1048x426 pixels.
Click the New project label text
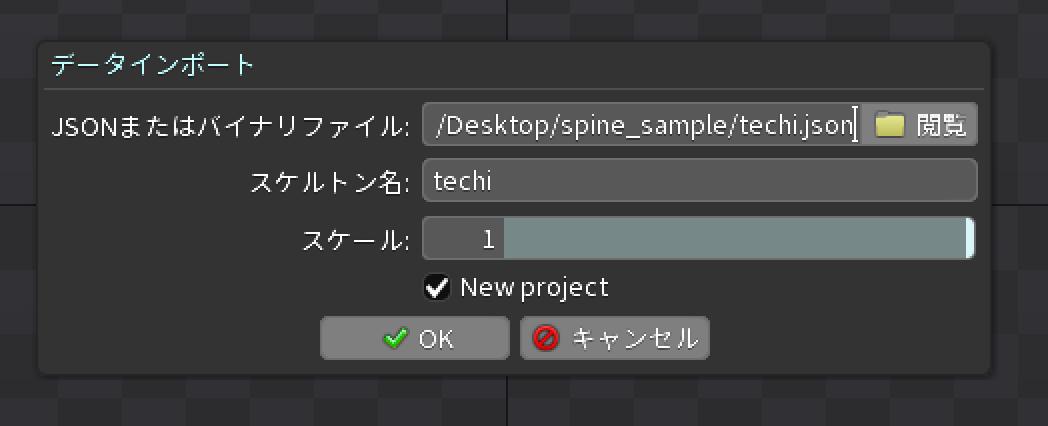(535, 288)
